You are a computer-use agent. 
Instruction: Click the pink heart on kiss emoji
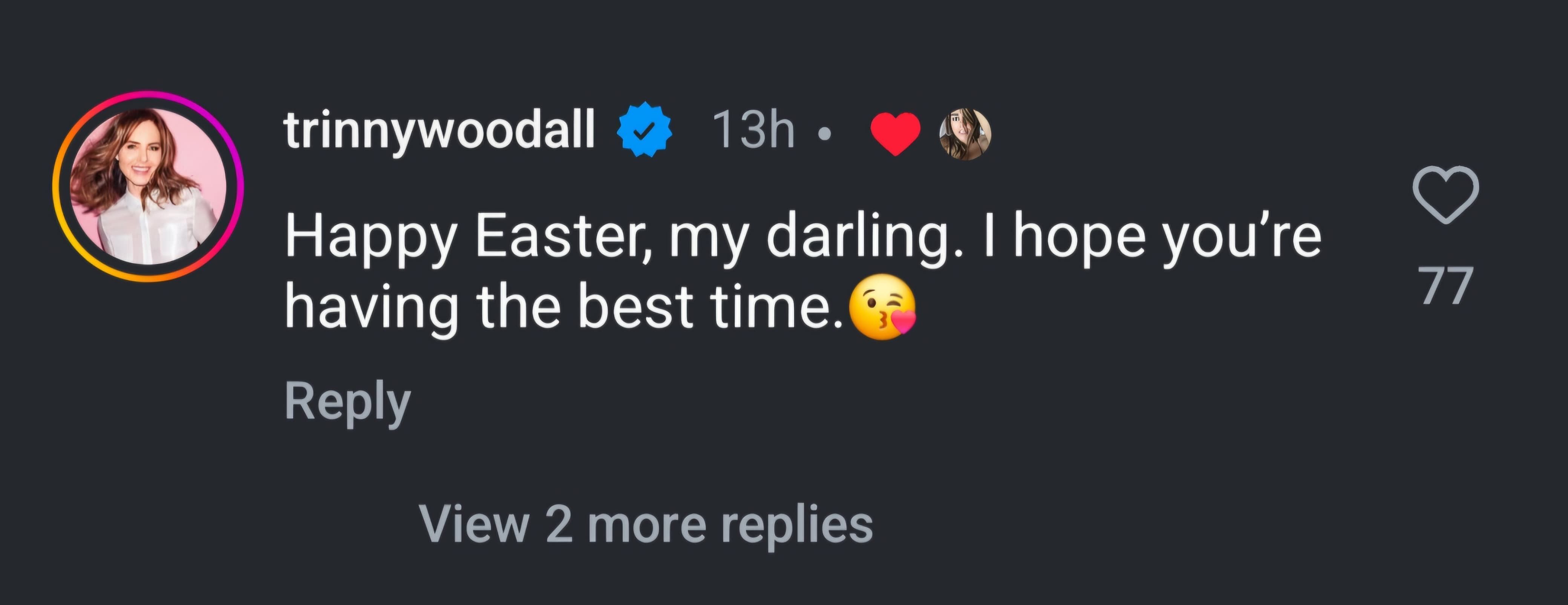click(x=905, y=321)
